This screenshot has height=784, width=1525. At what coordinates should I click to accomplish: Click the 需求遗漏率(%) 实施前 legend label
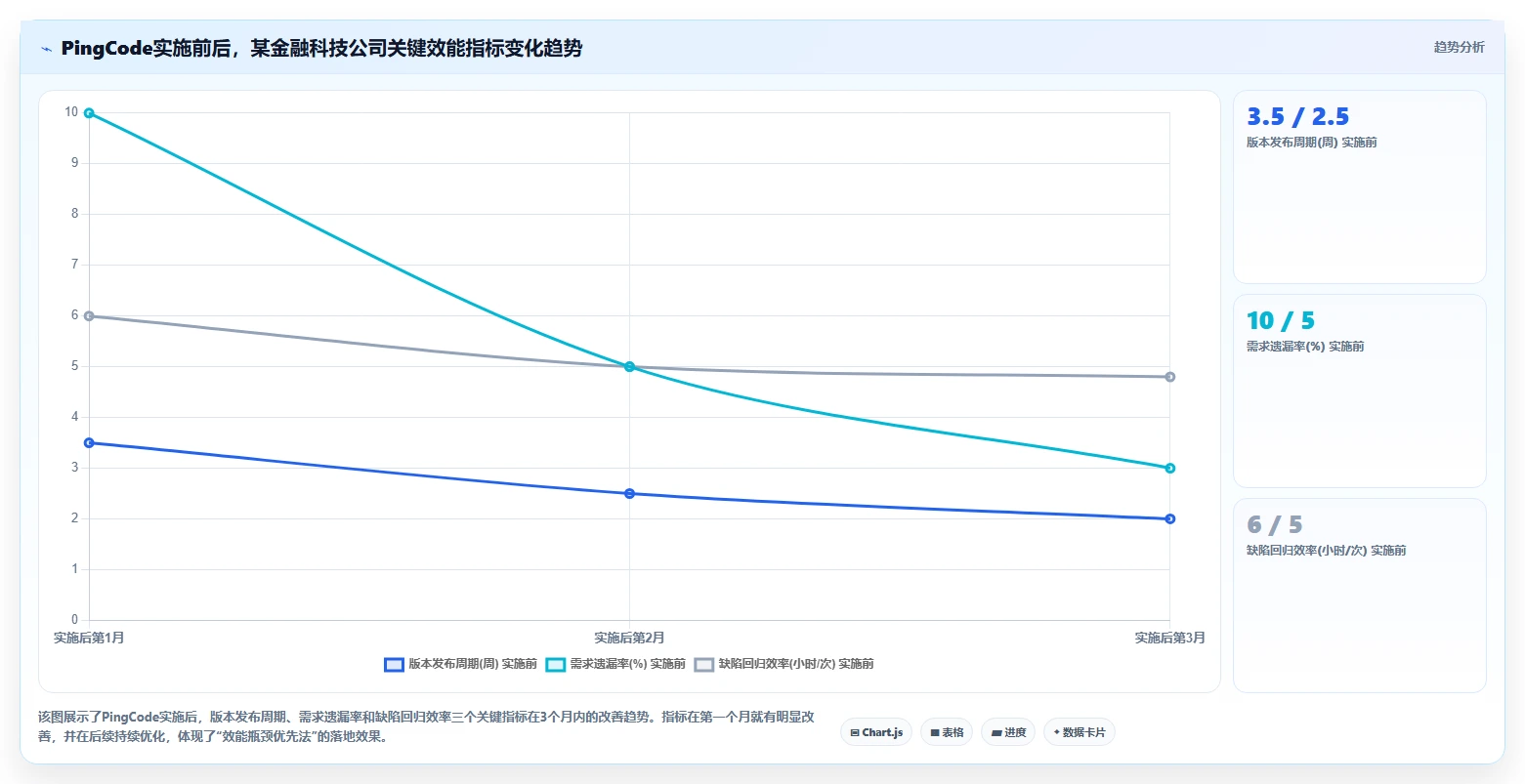[628, 664]
